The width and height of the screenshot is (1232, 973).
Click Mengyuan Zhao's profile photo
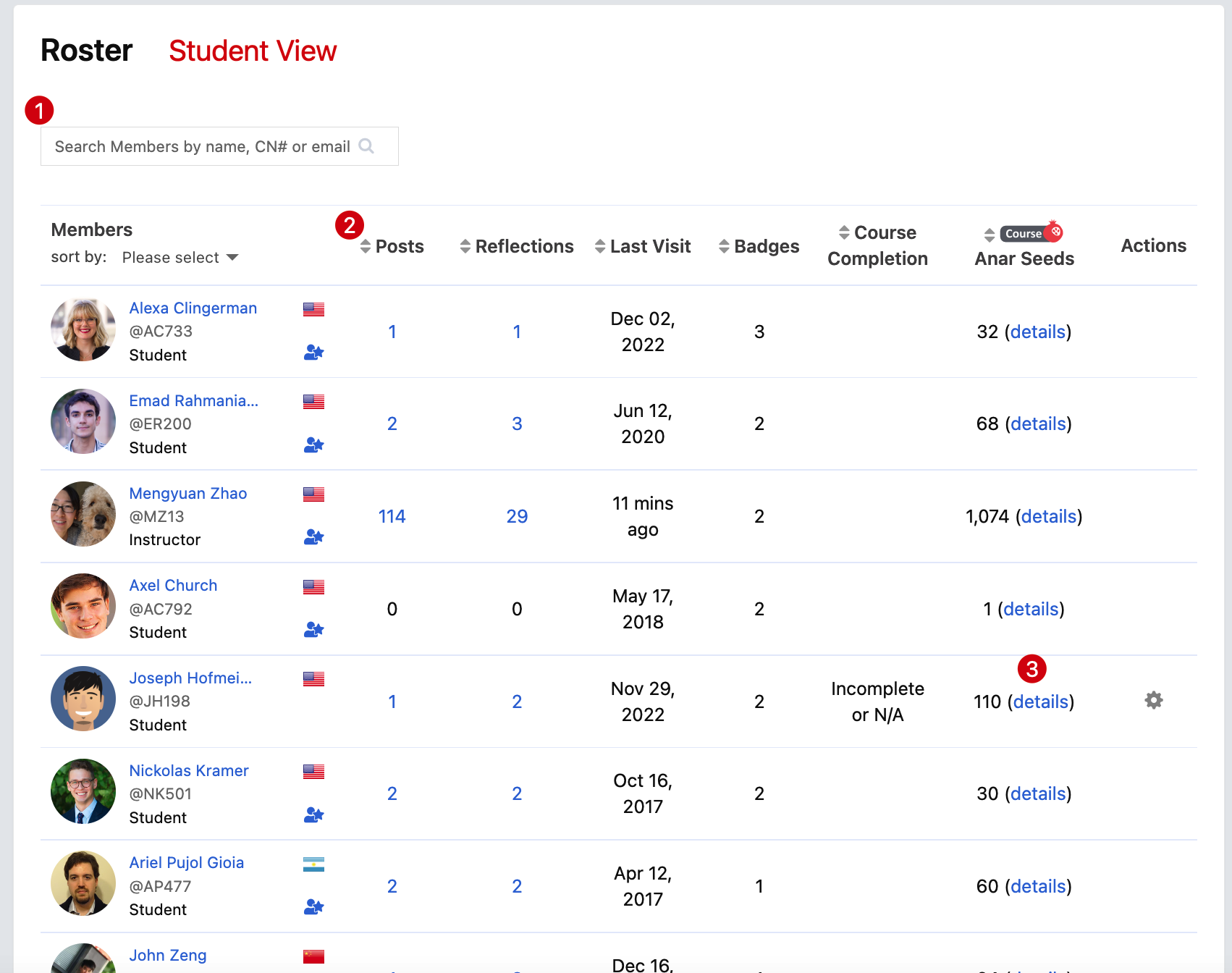coord(83,514)
